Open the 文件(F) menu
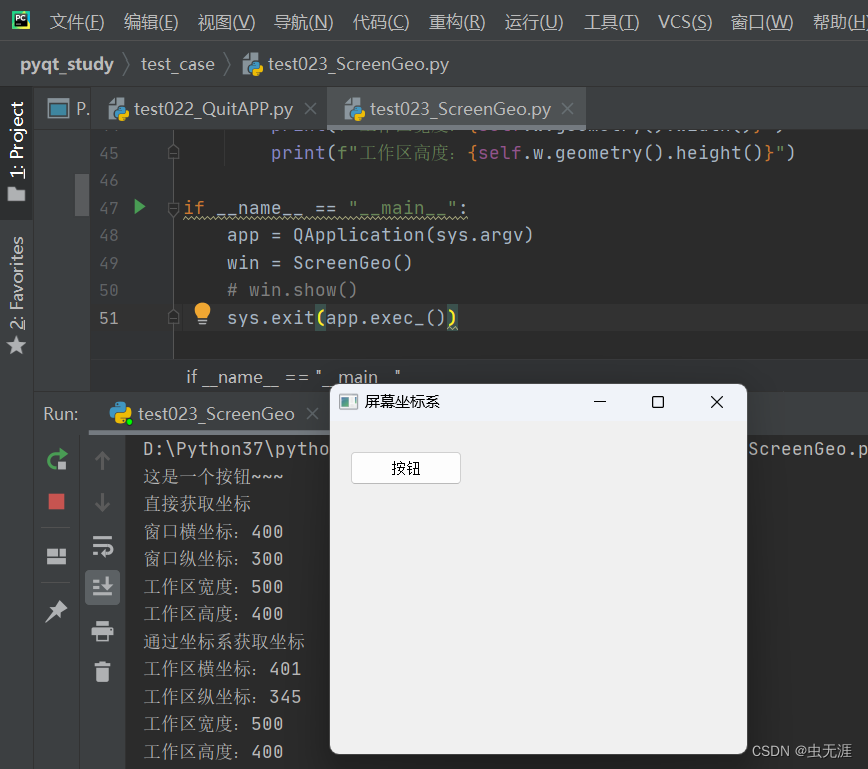868x769 pixels. [77, 22]
